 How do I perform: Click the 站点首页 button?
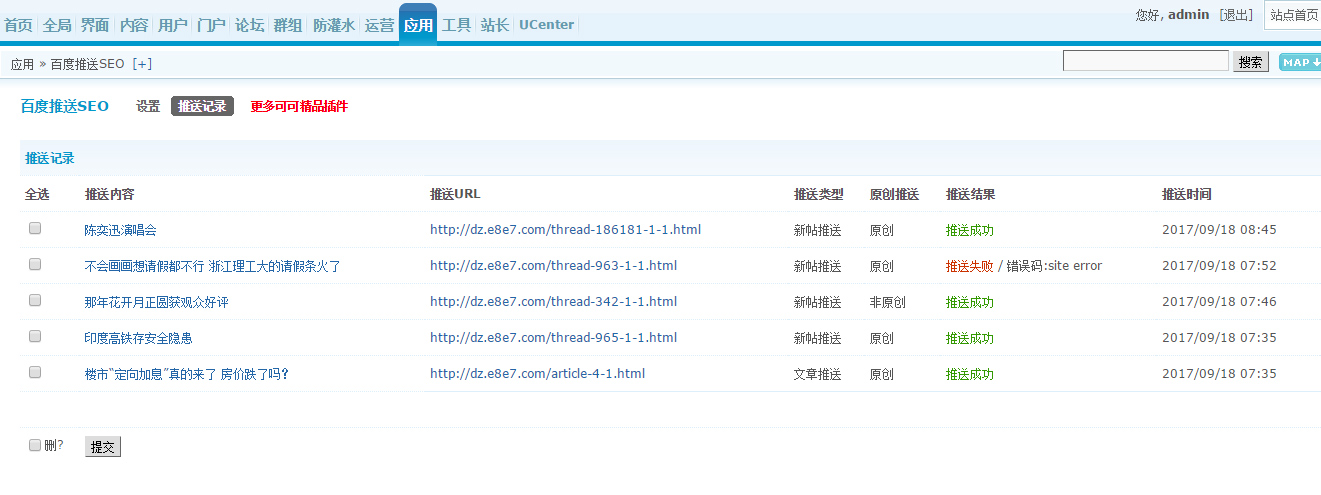coord(1294,15)
